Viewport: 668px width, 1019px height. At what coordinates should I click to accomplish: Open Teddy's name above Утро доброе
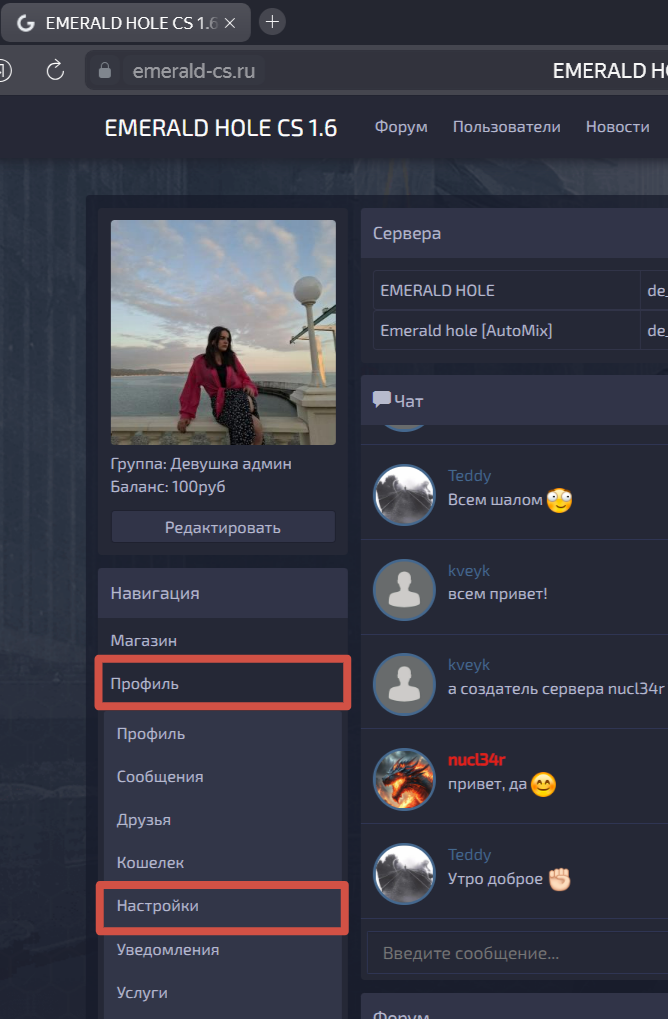click(469, 855)
